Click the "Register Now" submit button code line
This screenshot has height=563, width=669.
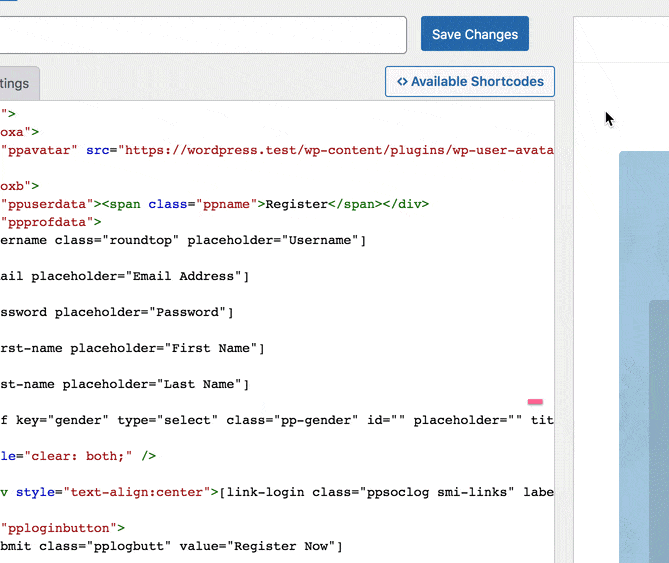[x=171, y=546]
